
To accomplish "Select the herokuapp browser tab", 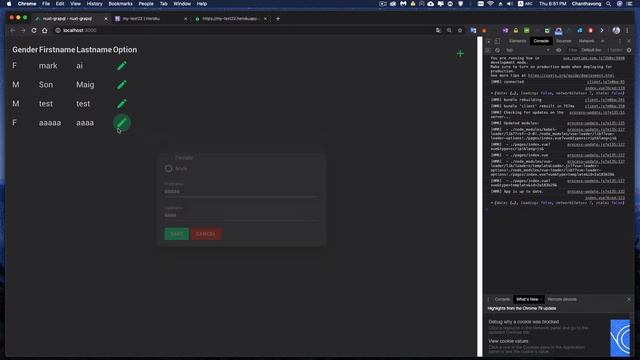I will click(231, 18).
